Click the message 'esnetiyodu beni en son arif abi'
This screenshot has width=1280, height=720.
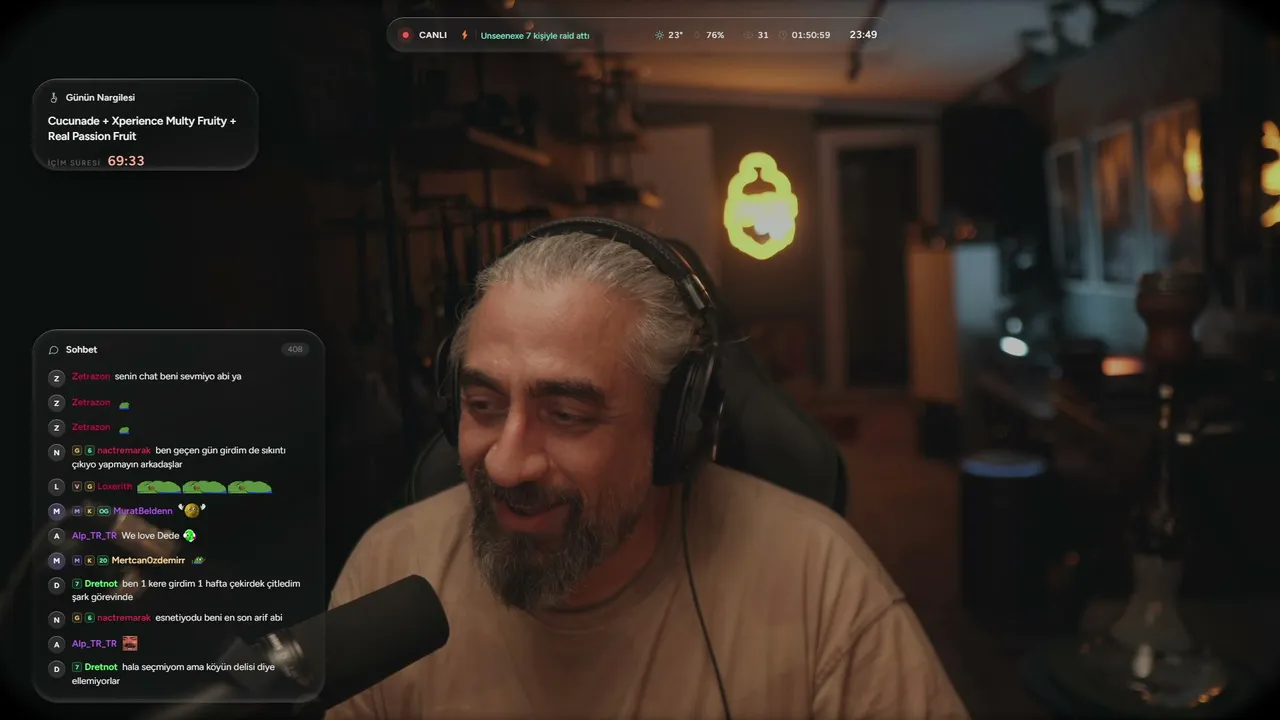point(219,618)
